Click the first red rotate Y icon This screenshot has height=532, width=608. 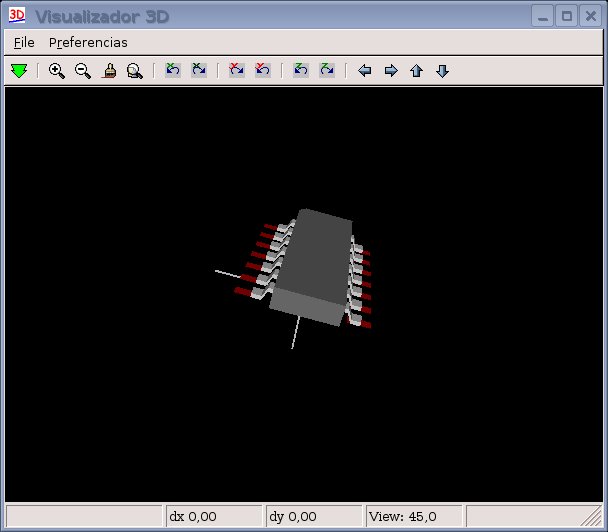coord(237,71)
